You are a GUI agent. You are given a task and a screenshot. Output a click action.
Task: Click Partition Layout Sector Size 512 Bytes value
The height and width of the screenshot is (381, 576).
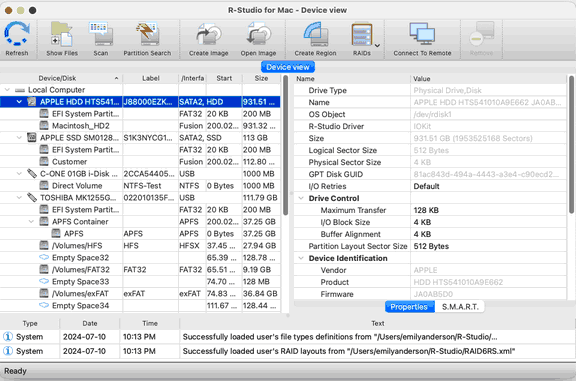tap(431, 246)
